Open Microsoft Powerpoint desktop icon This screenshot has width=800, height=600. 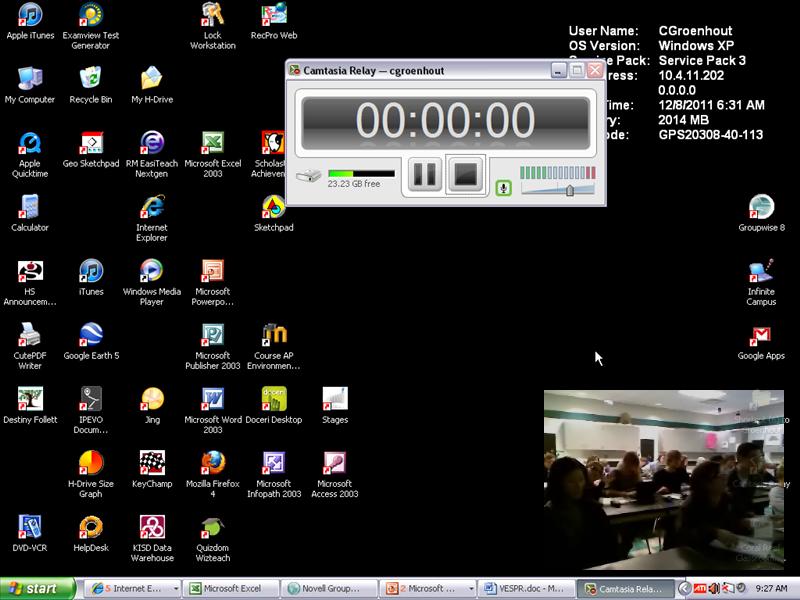[213, 283]
